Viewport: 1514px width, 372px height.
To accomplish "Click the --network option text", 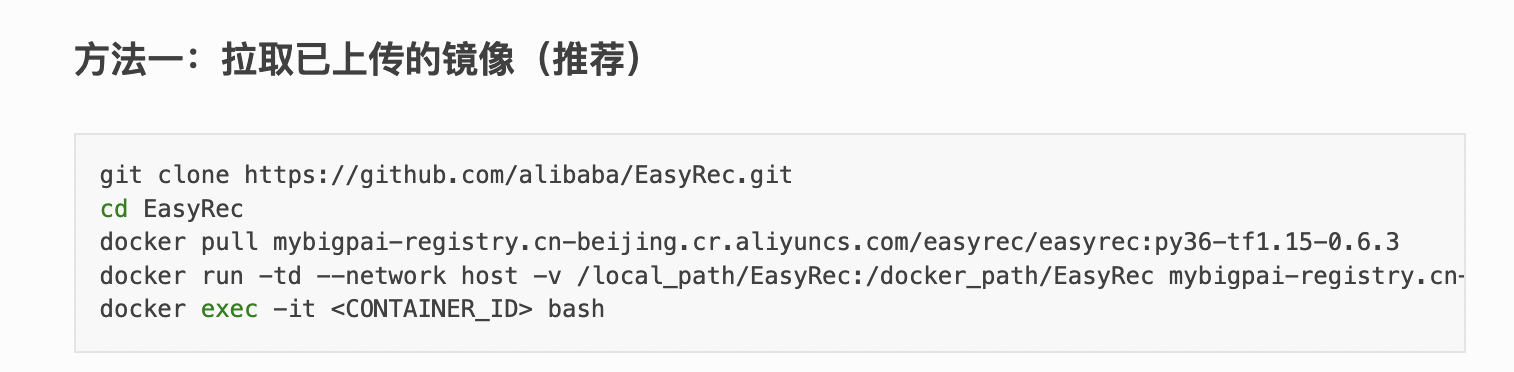I will tap(379, 276).
